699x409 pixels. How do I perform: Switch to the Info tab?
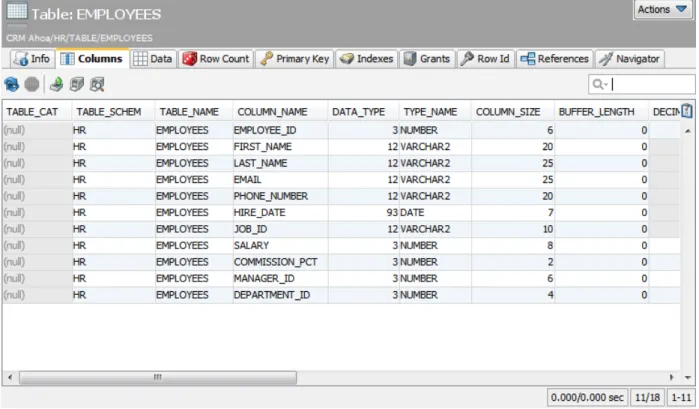32,59
